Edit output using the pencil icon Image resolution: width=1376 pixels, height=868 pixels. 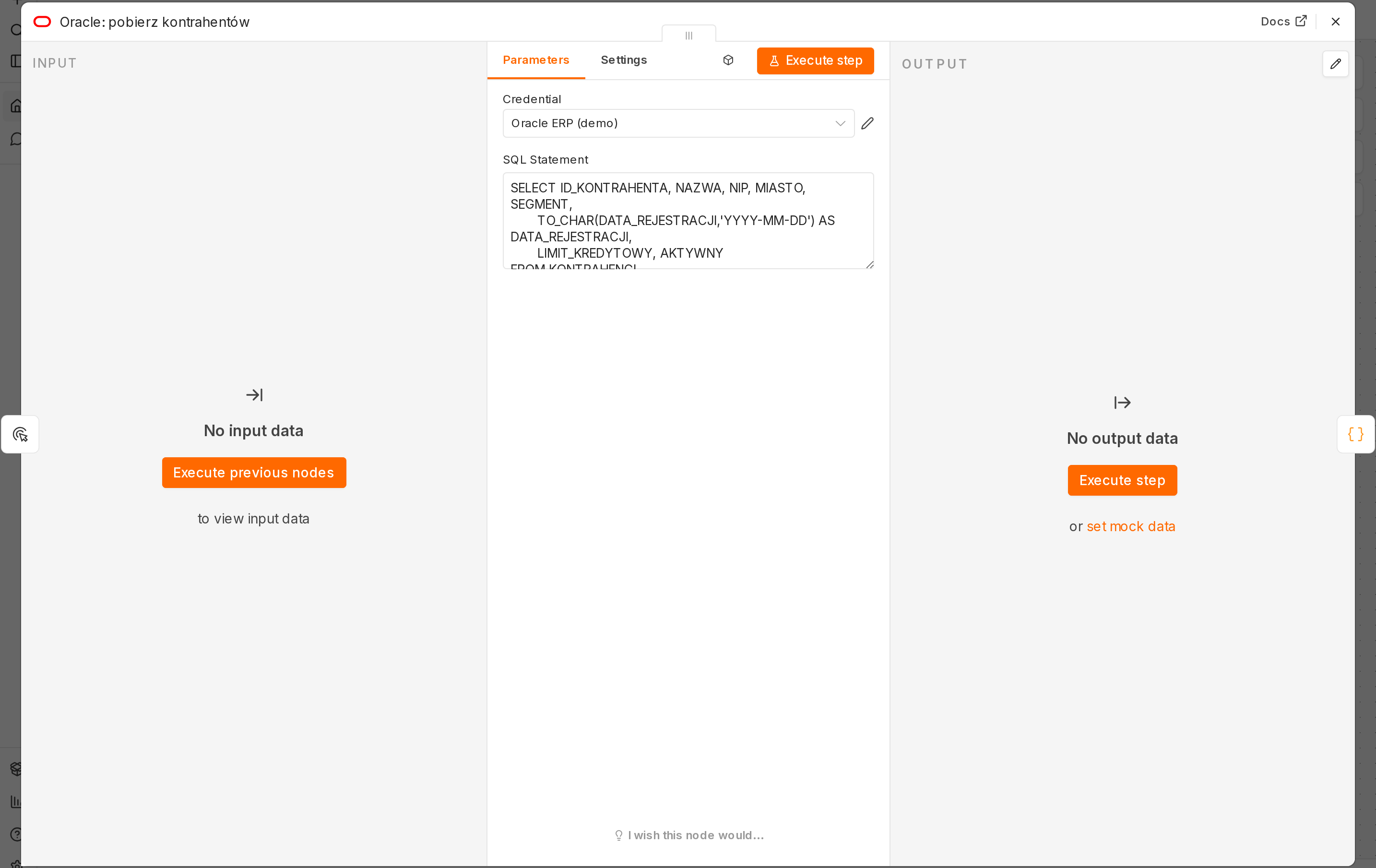[1335, 64]
